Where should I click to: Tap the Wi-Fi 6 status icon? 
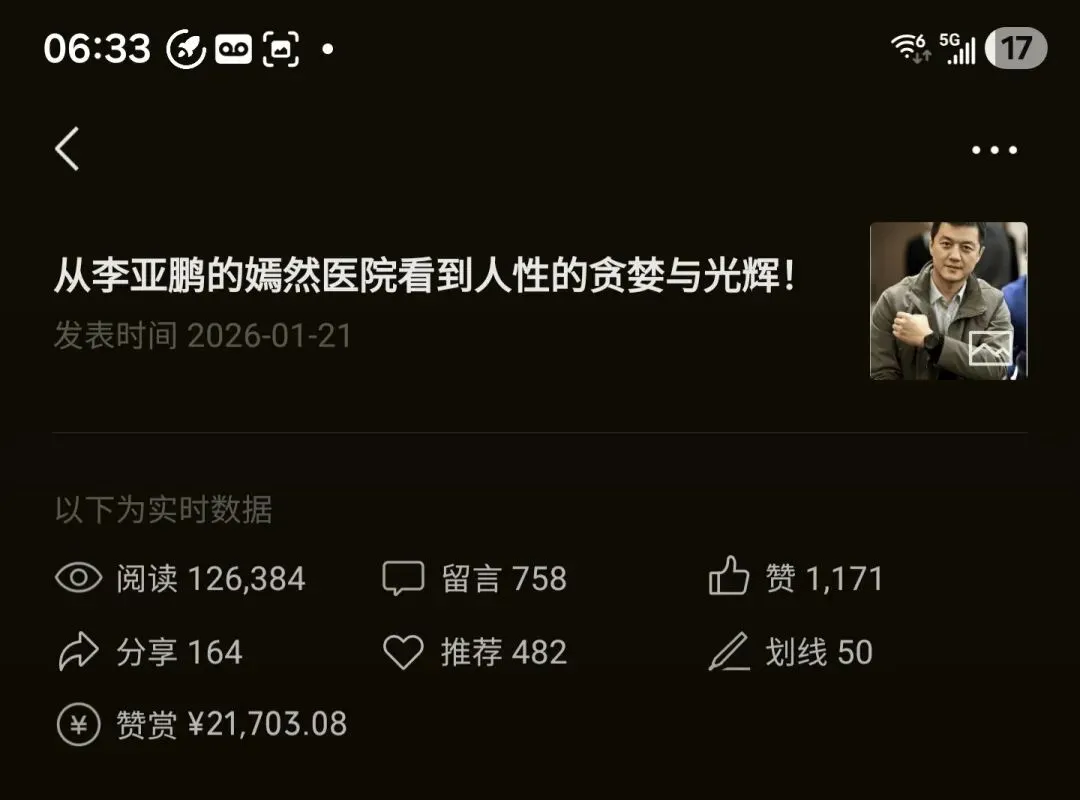pyautogui.click(x=911, y=48)
